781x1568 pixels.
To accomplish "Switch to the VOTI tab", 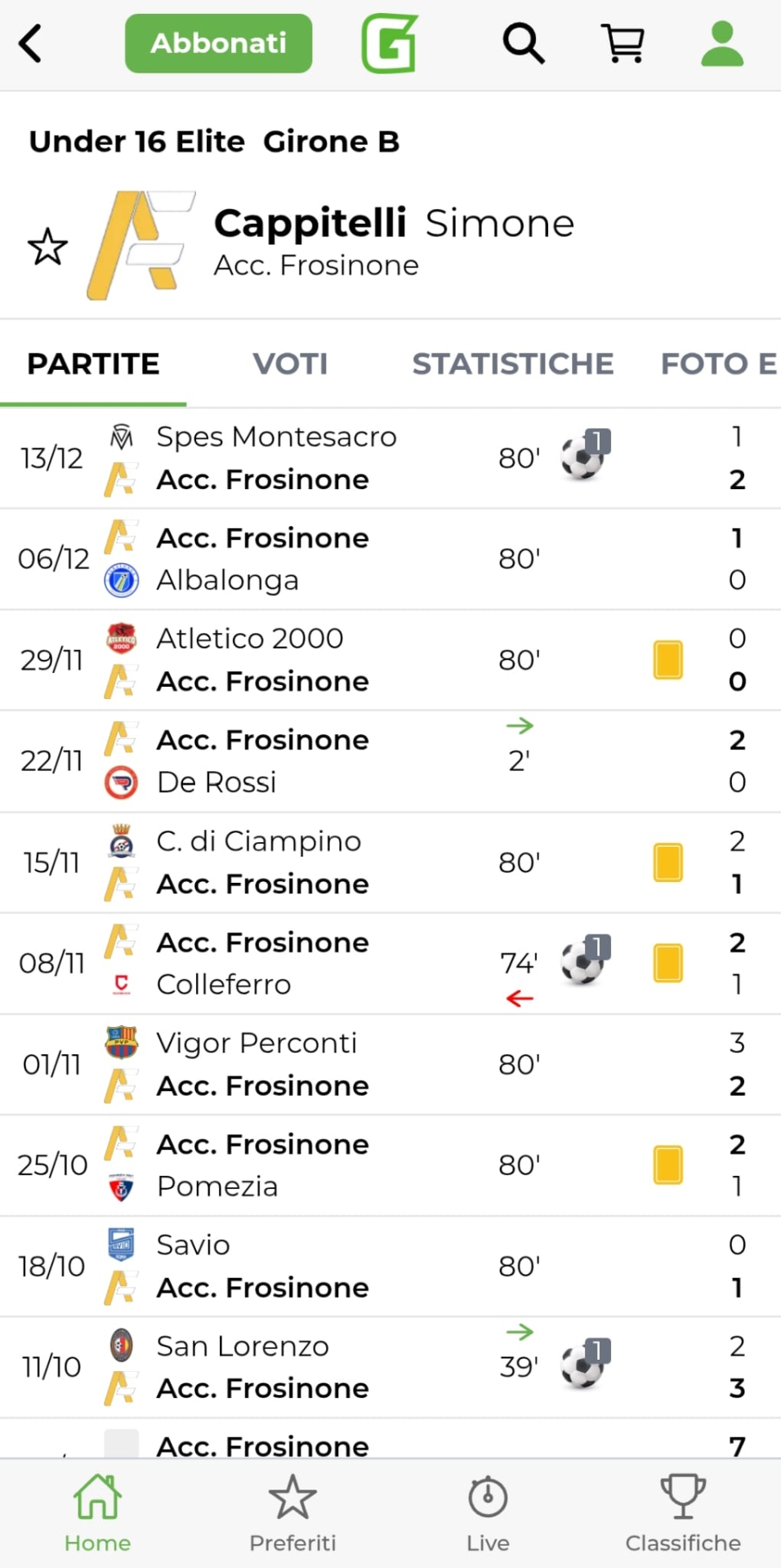I will (290, 364).
